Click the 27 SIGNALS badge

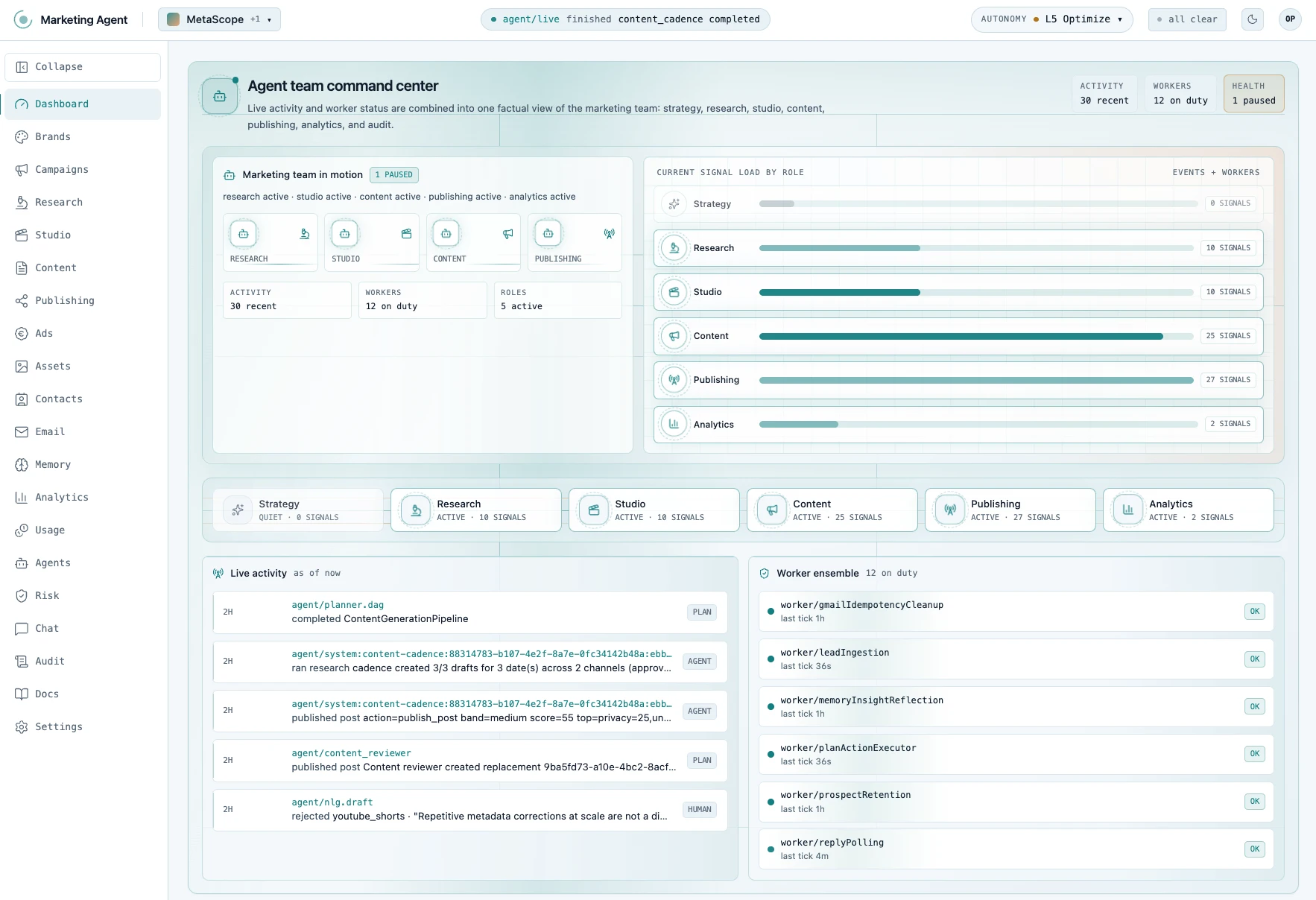pos(1228,380)
